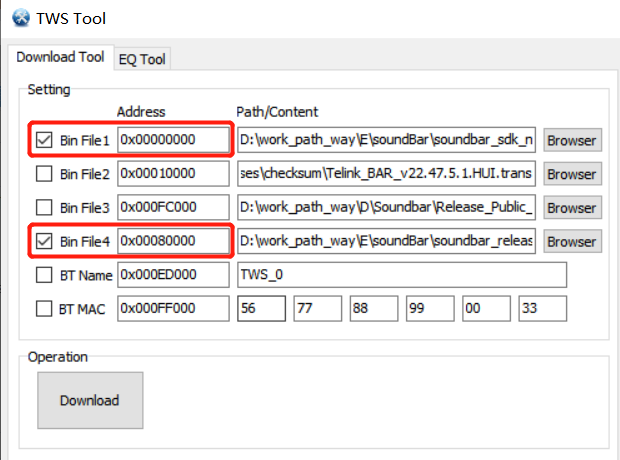This screenshot has width=620, height=460.
Task: Click Bin File1 address field 0x00000000
Action: point(172,141)
